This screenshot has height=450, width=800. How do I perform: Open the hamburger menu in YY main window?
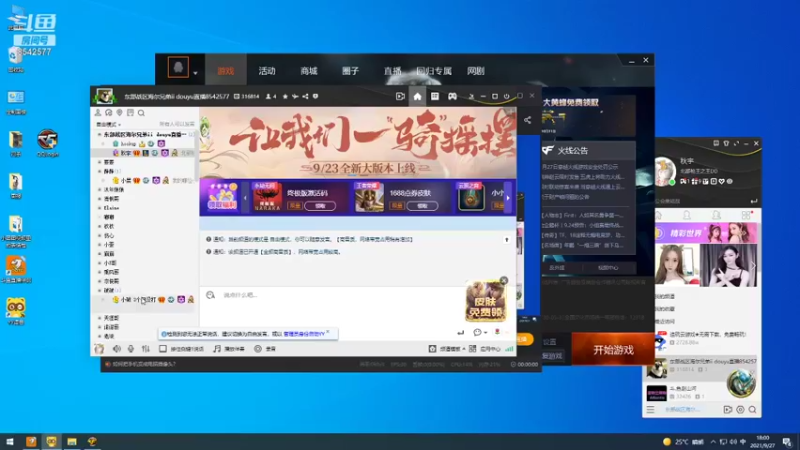[x=651, y=410]
